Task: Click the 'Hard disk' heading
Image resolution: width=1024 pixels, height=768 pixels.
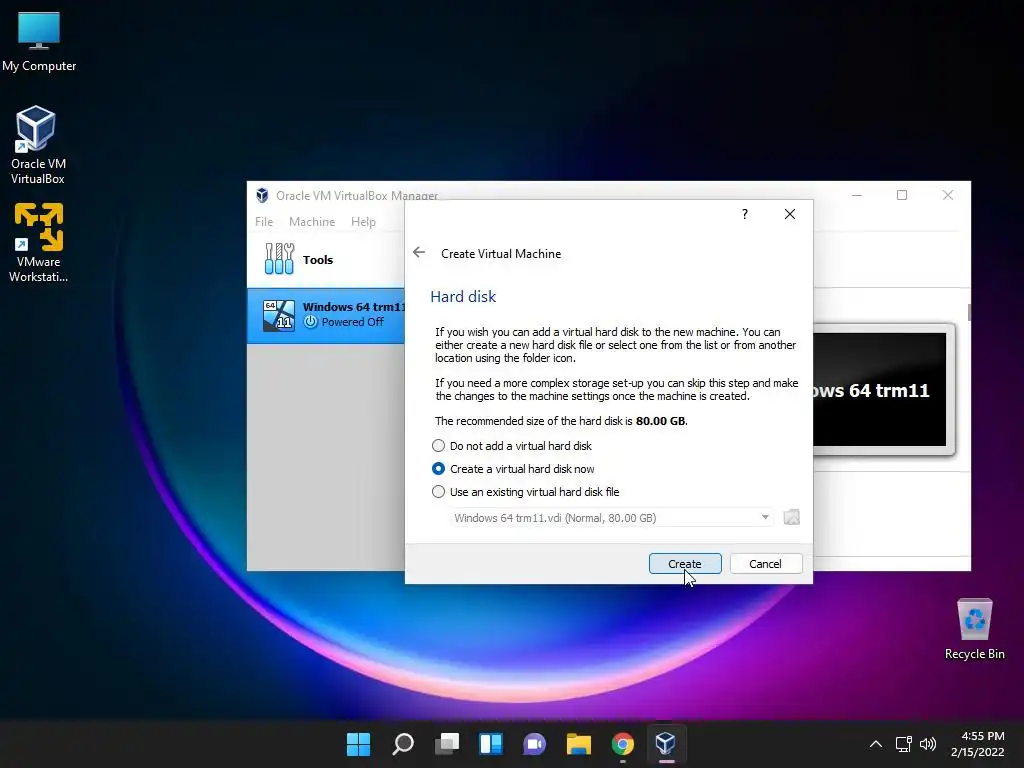Action: click(x=463, y=296)
